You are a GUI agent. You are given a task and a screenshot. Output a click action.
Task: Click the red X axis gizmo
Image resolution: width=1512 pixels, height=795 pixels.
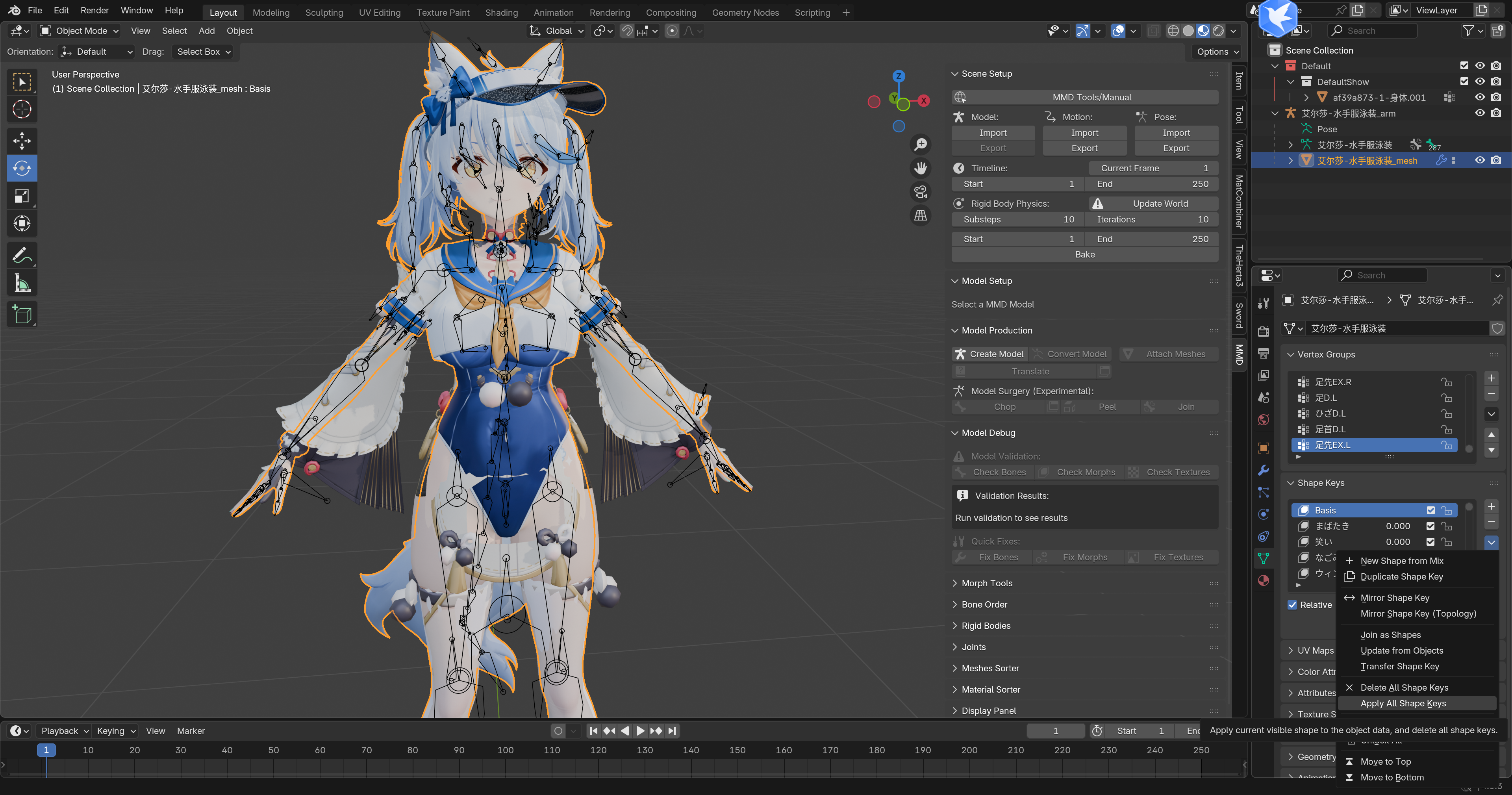924,100
